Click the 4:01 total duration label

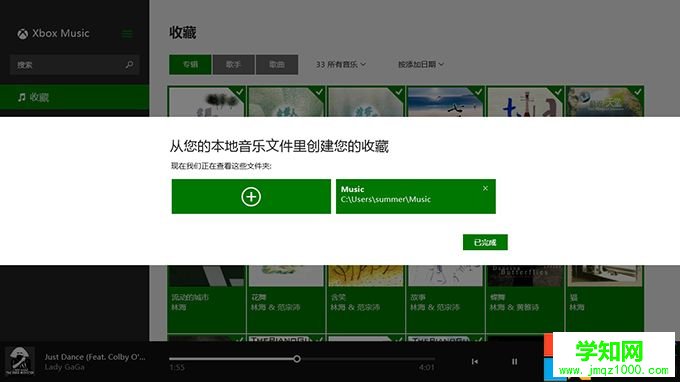pos(426,368)
